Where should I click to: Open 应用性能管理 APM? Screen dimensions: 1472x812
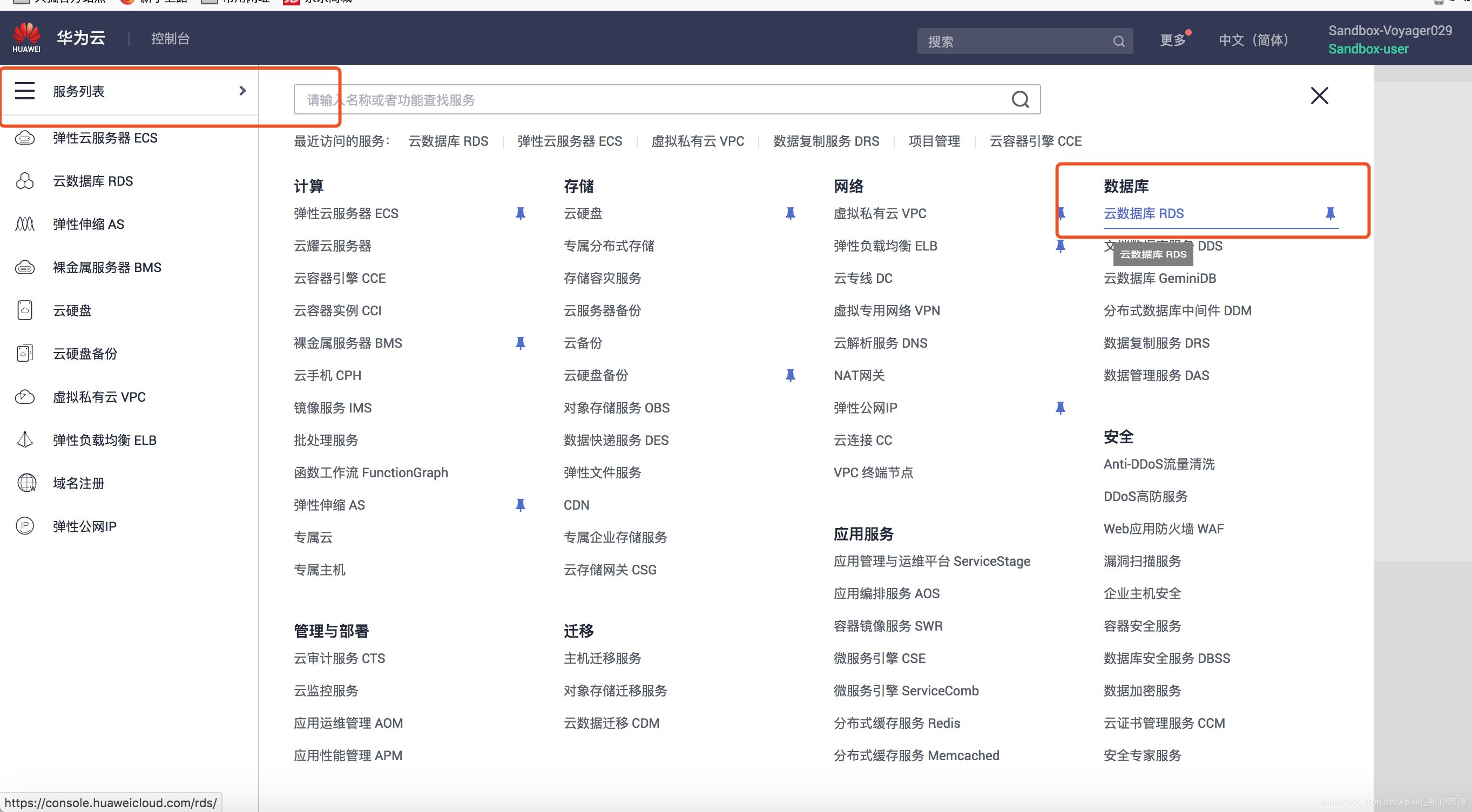(348, 755)
